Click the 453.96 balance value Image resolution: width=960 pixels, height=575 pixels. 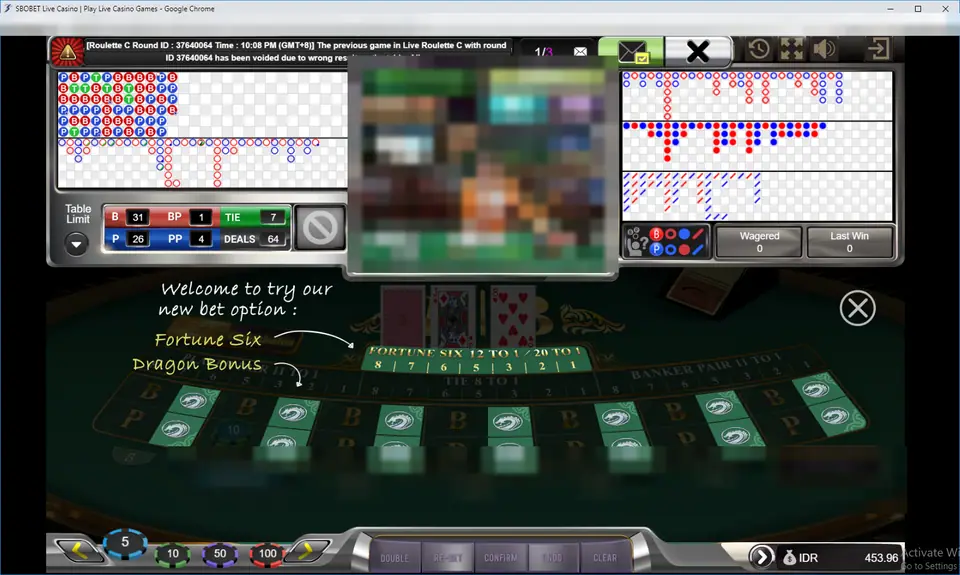(x=881, y=558)
